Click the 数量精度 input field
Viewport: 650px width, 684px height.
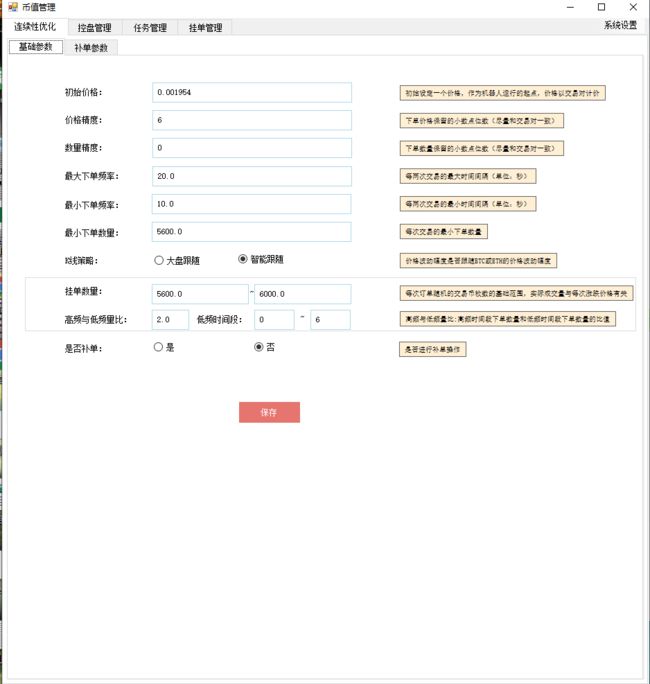coord(252,148)
